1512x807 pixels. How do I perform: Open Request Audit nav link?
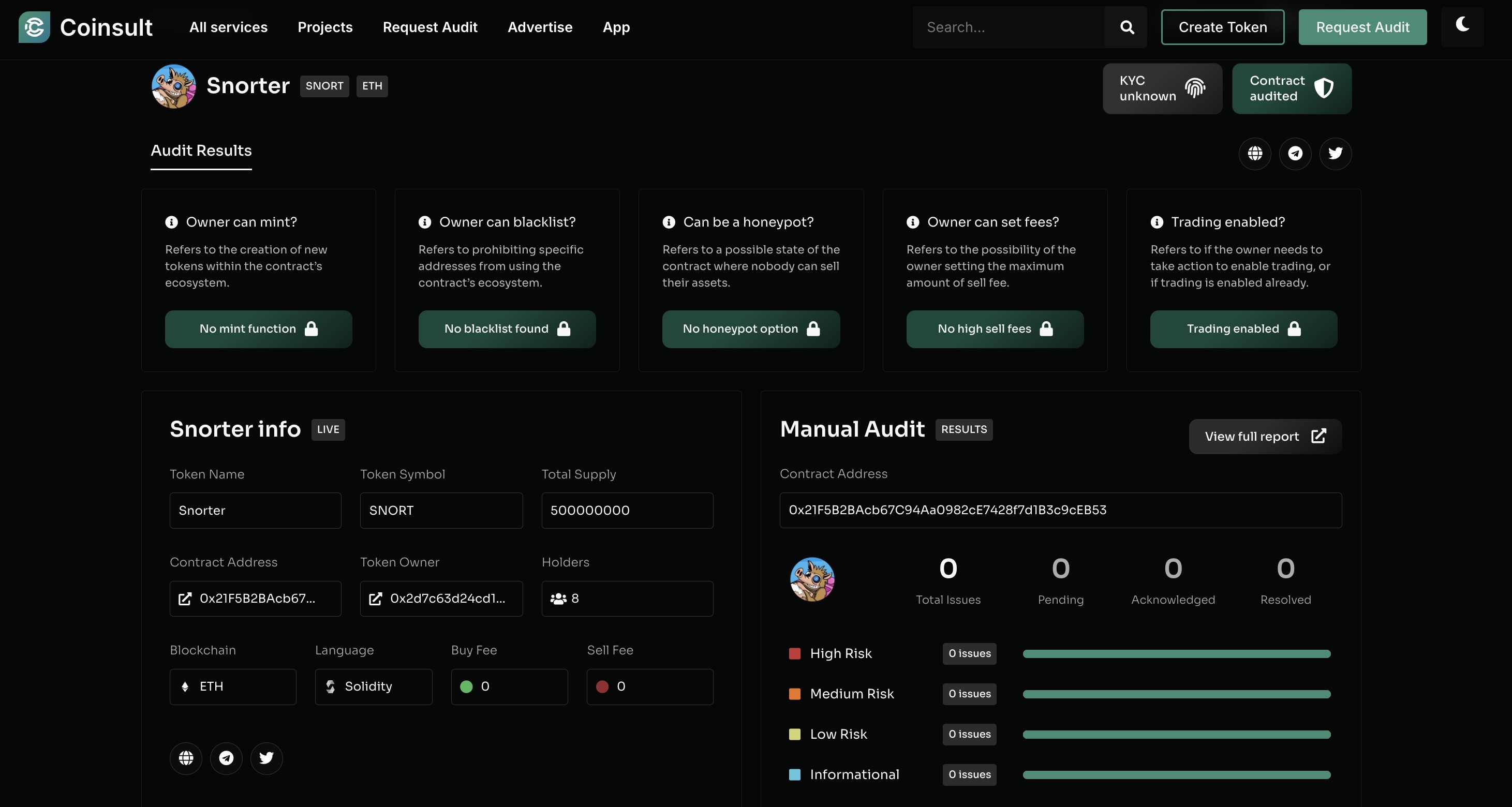tap(430, 27)
